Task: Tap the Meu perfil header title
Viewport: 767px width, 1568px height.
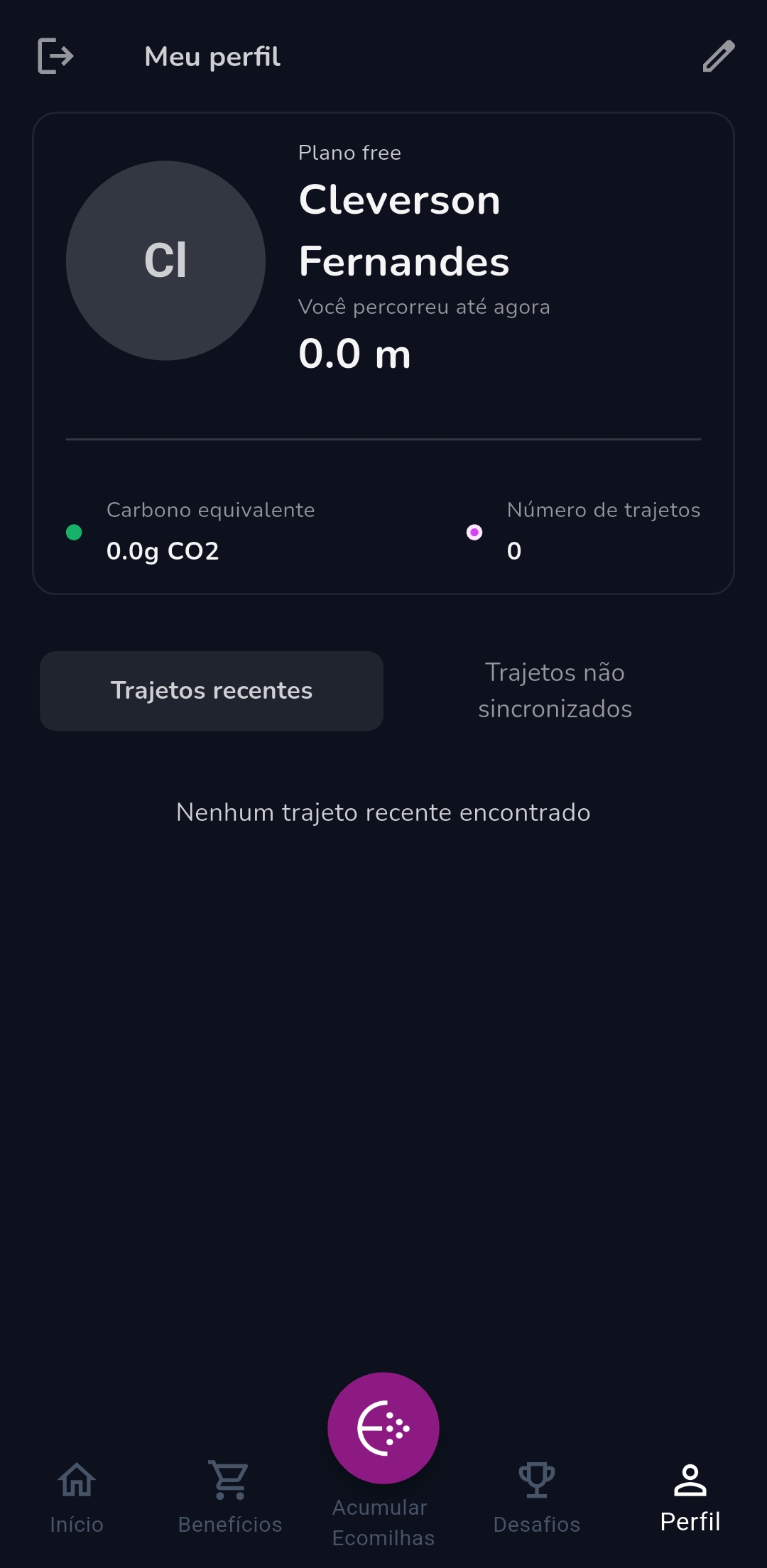Action: (212, 57)
